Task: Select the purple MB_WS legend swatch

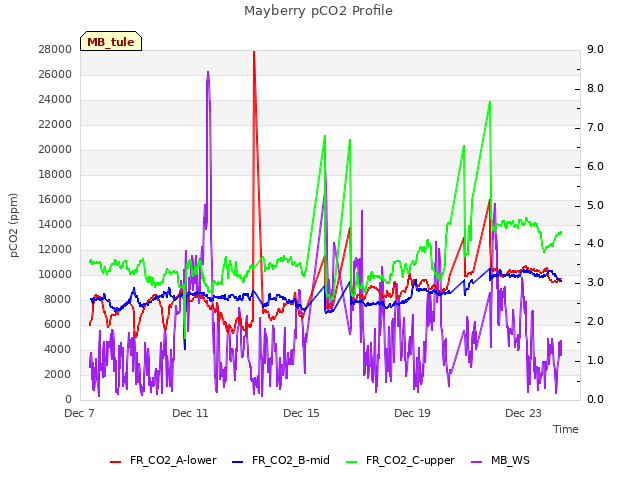Action: click(476, 462)
